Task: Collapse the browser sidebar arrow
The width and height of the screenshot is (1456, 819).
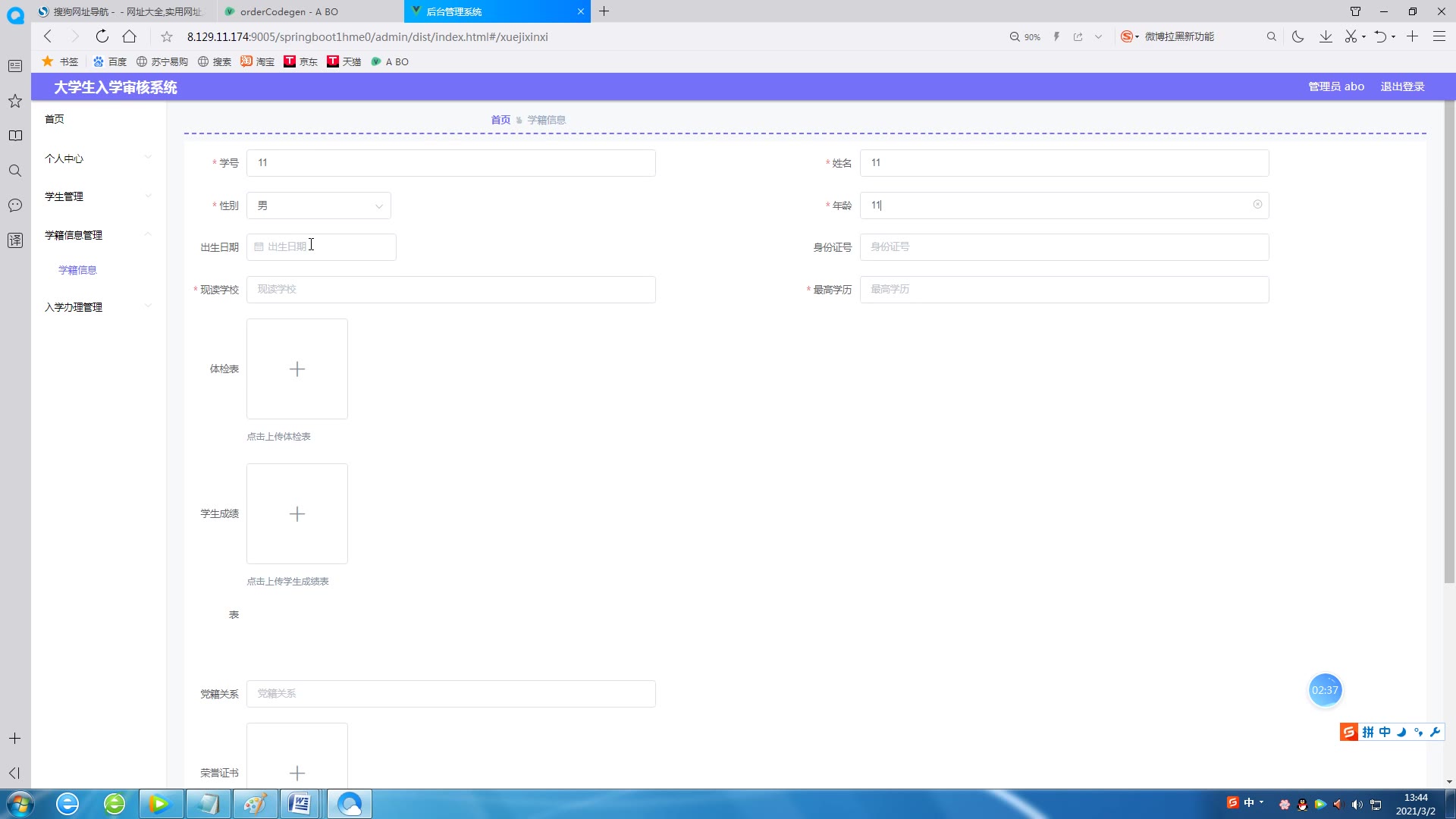Action: 14,773
